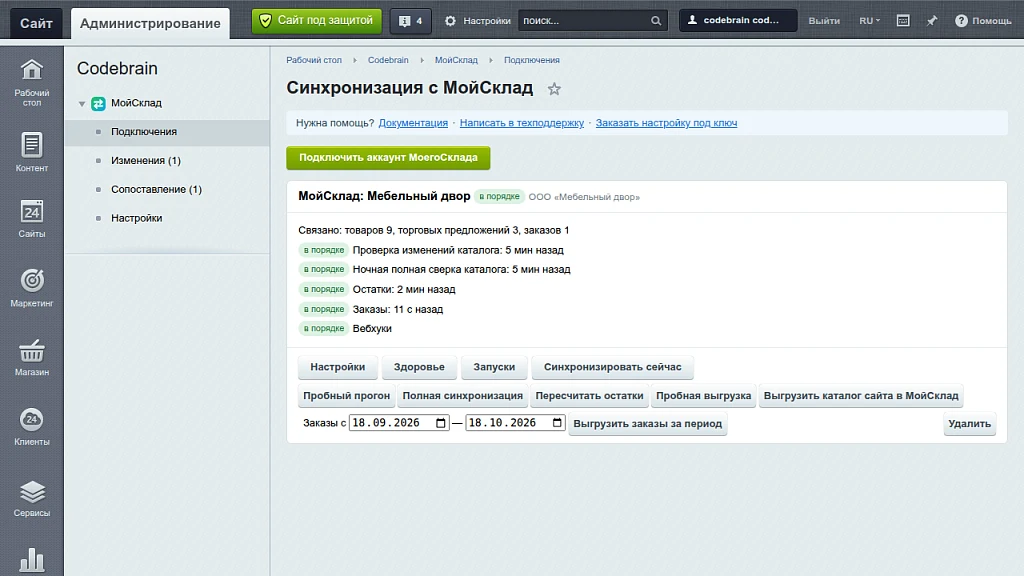Click the Удалить button

tap(969, 424)
